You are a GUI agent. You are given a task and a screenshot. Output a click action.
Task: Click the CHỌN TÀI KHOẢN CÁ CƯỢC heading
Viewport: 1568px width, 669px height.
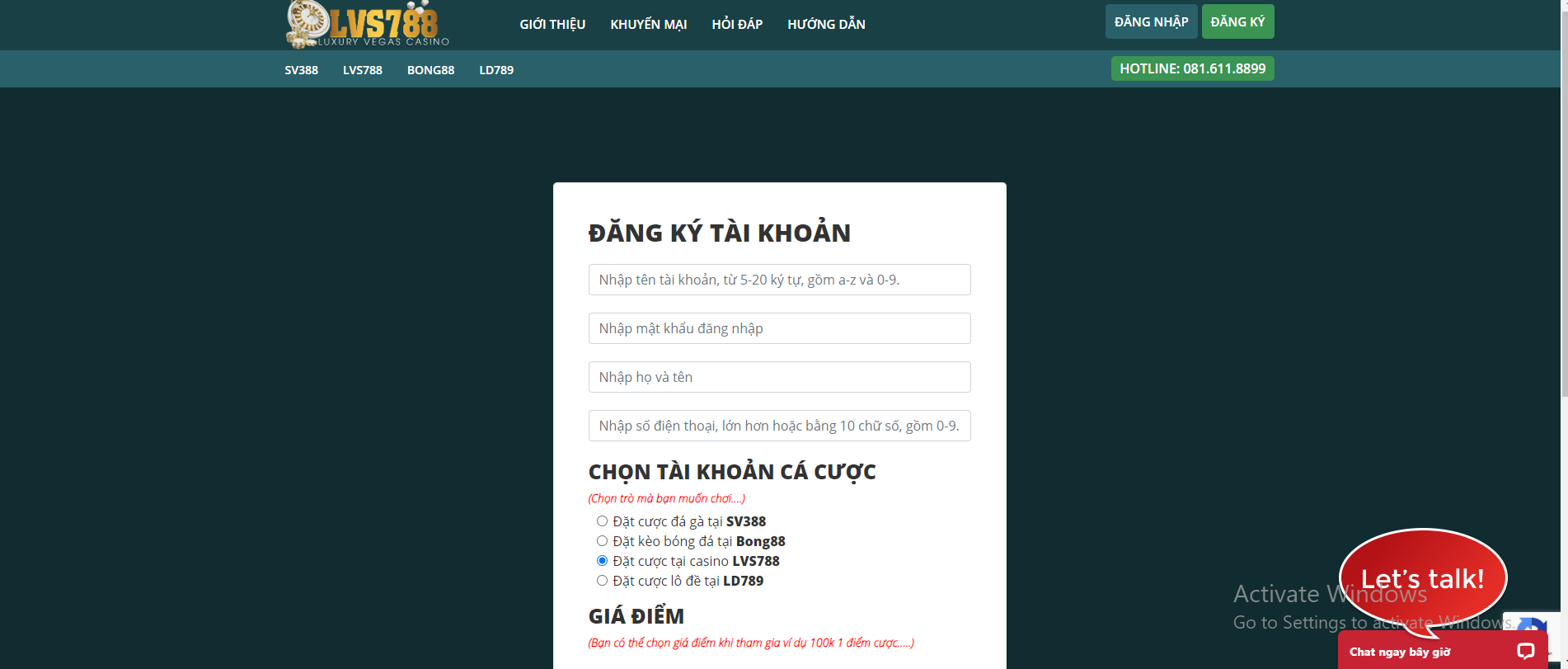(x=732, y=472)
